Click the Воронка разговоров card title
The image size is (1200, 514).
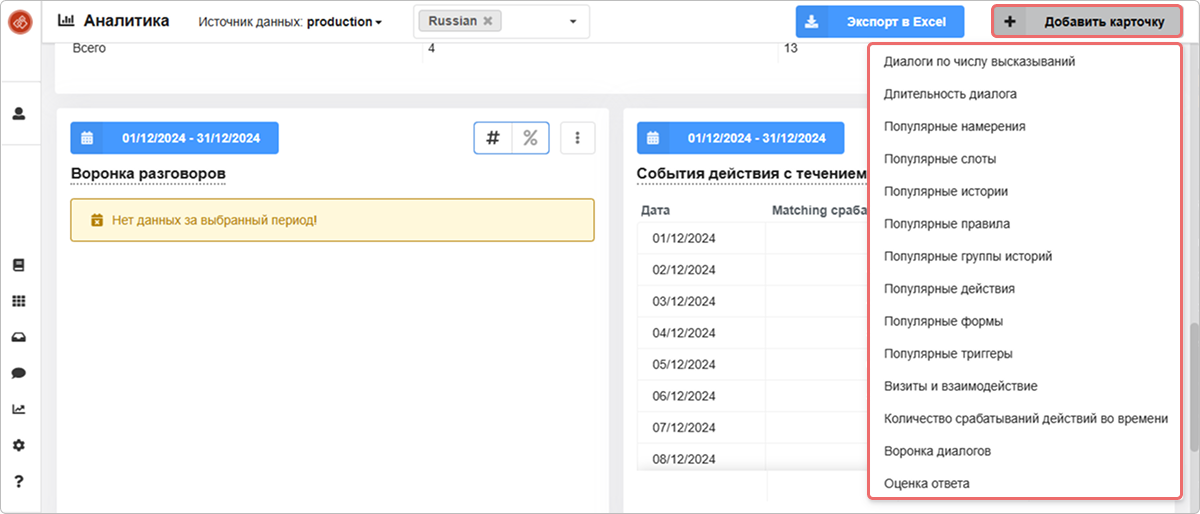(x=148, y=174)
